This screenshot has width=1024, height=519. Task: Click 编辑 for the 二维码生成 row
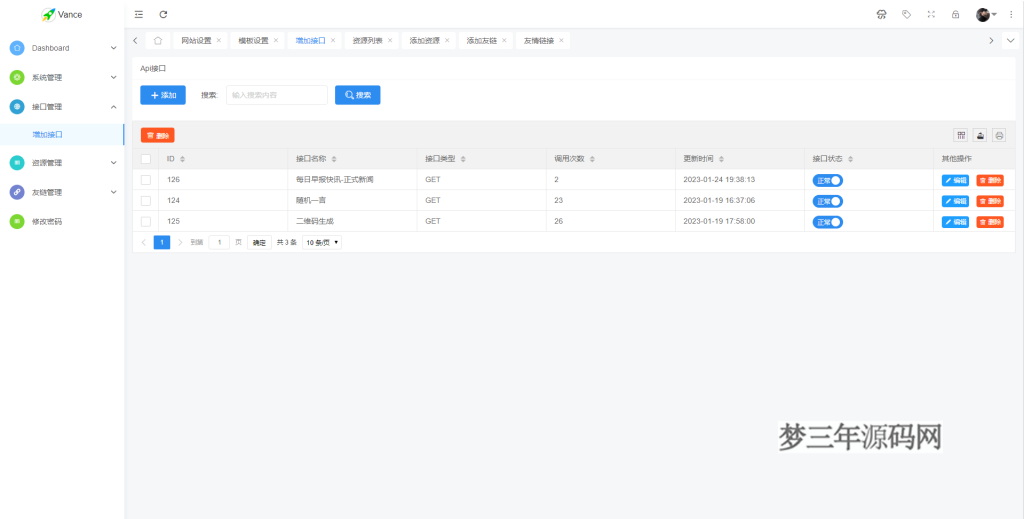pyautogui.click(x=955, y=222)
